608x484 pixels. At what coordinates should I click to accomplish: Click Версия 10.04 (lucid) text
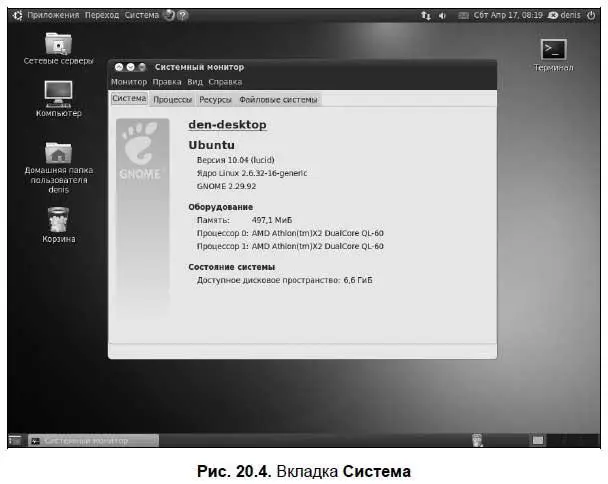point(235,160)
